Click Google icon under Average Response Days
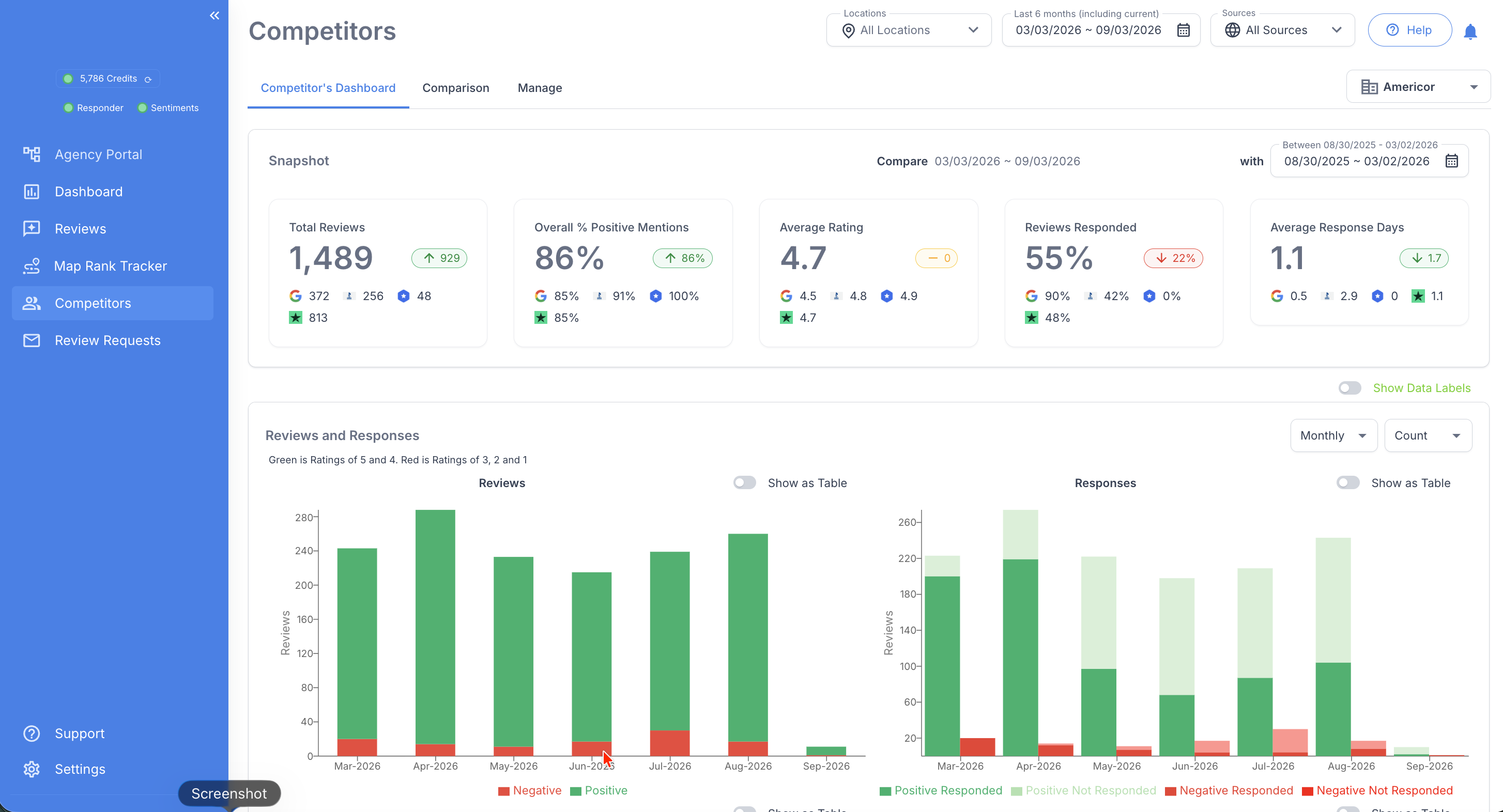 click(x=1277, y=296)
